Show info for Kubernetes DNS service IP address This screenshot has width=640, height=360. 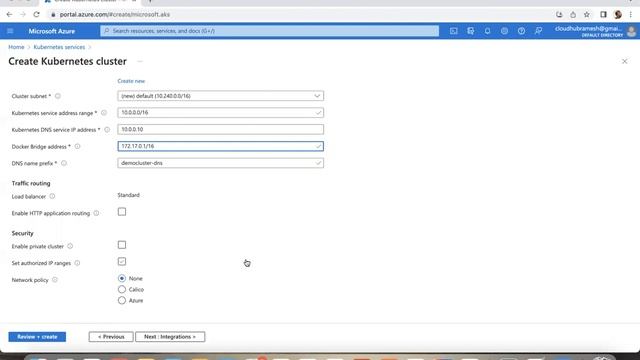coord(107,129)
